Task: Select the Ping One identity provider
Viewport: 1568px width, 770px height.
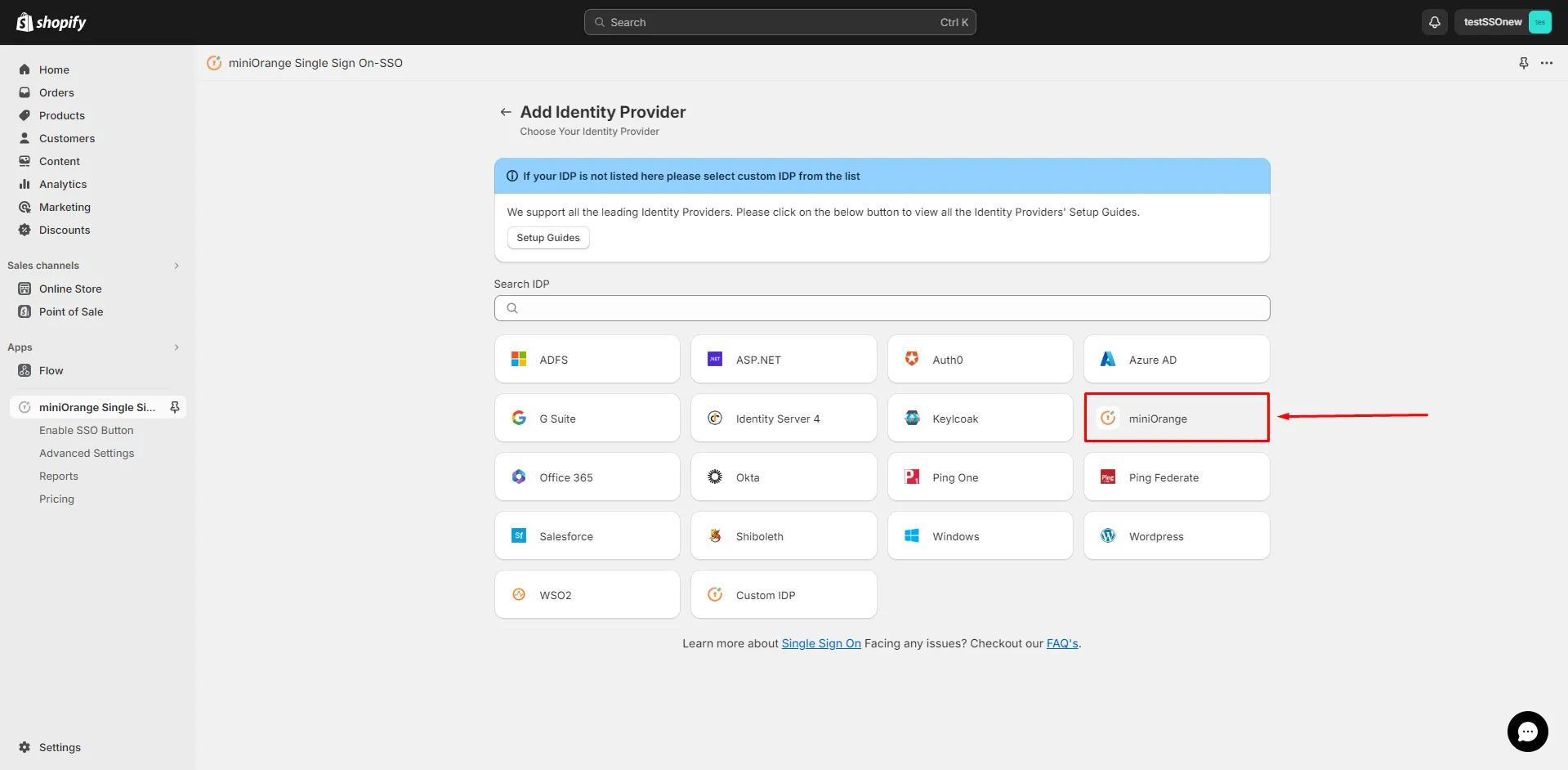Action: pyautogui.click(x=981, y=477)
